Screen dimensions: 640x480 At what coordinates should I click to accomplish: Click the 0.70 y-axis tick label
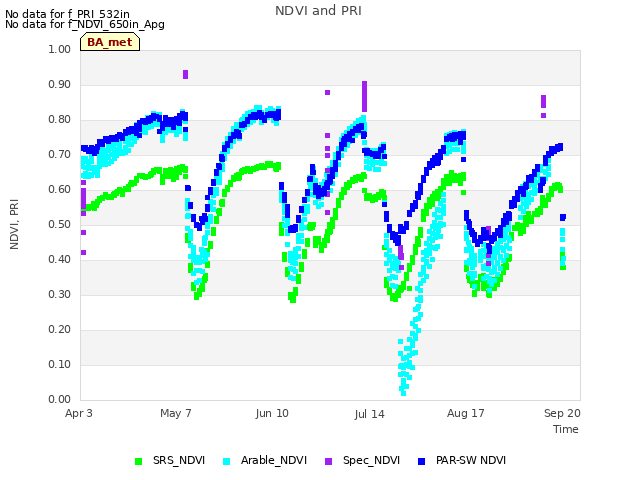(x=60, y=154)
